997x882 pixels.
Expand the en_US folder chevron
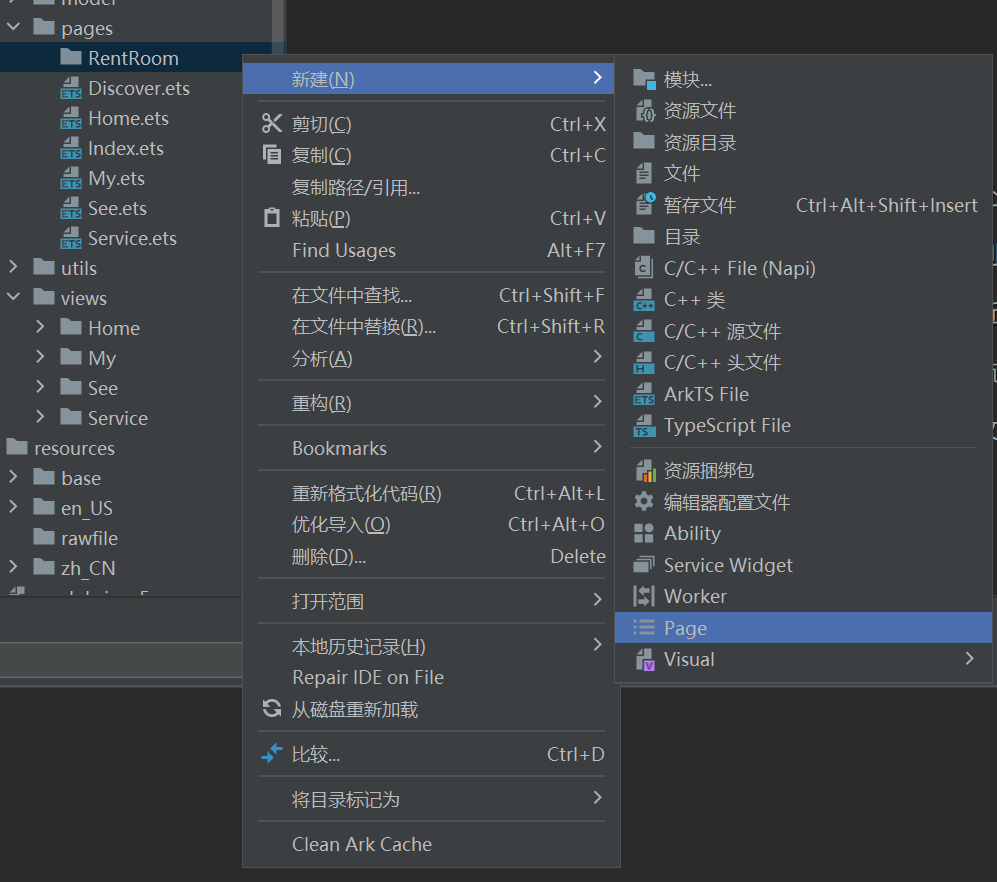point(13,506)
